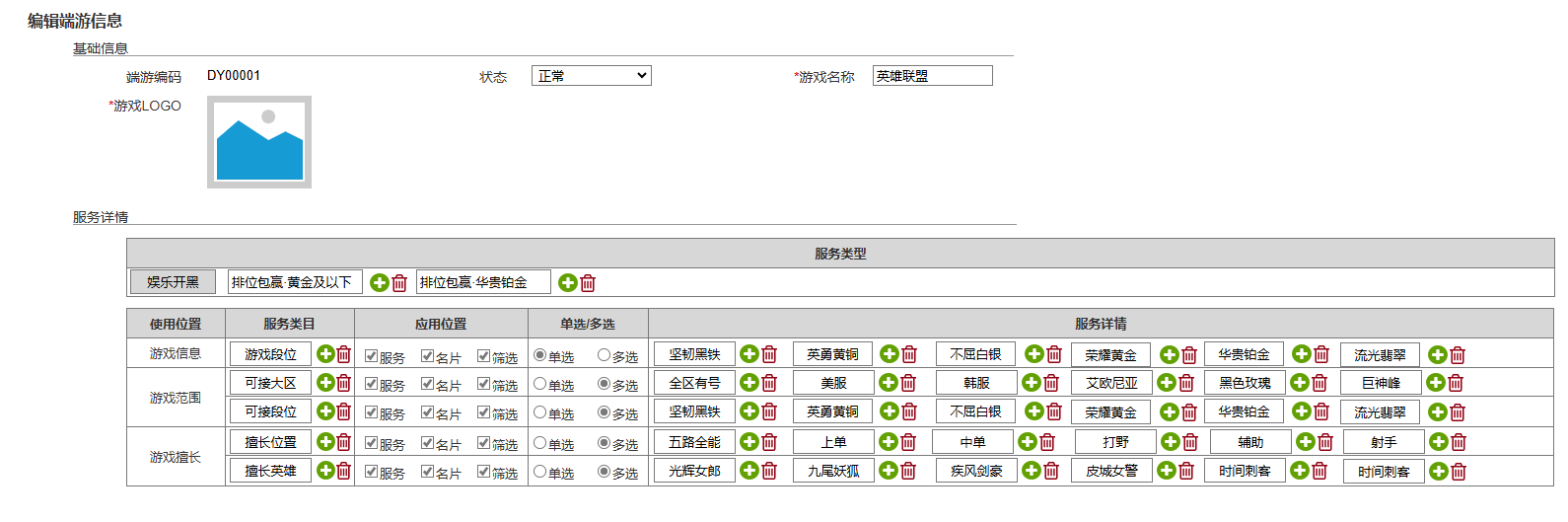Toggle 名片 checkbox in the 可接大区 row
This screenshot has width=1568, height=522.
click(x=427, y=384)
